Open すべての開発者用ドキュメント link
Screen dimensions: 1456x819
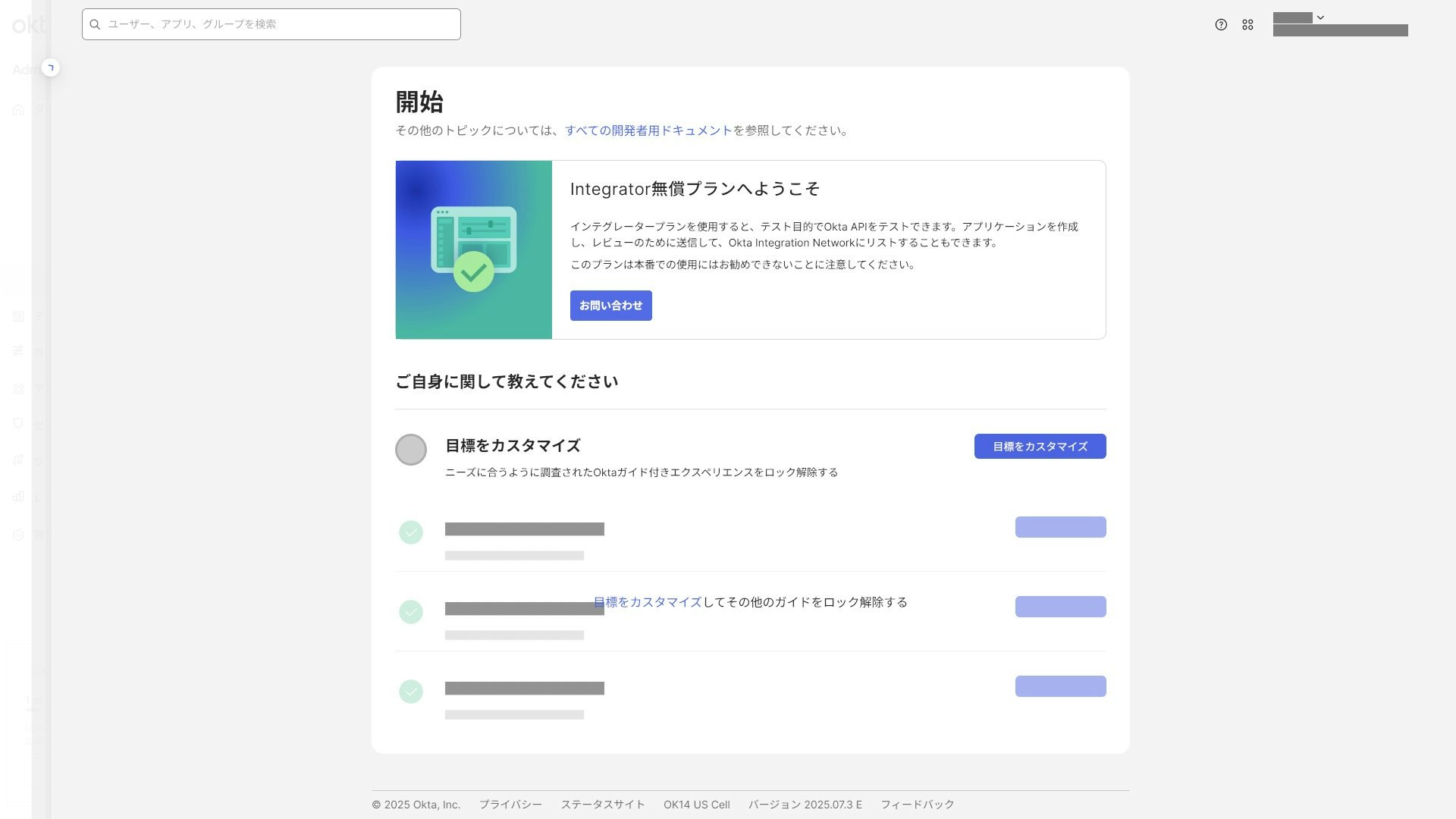click(648, 130)
